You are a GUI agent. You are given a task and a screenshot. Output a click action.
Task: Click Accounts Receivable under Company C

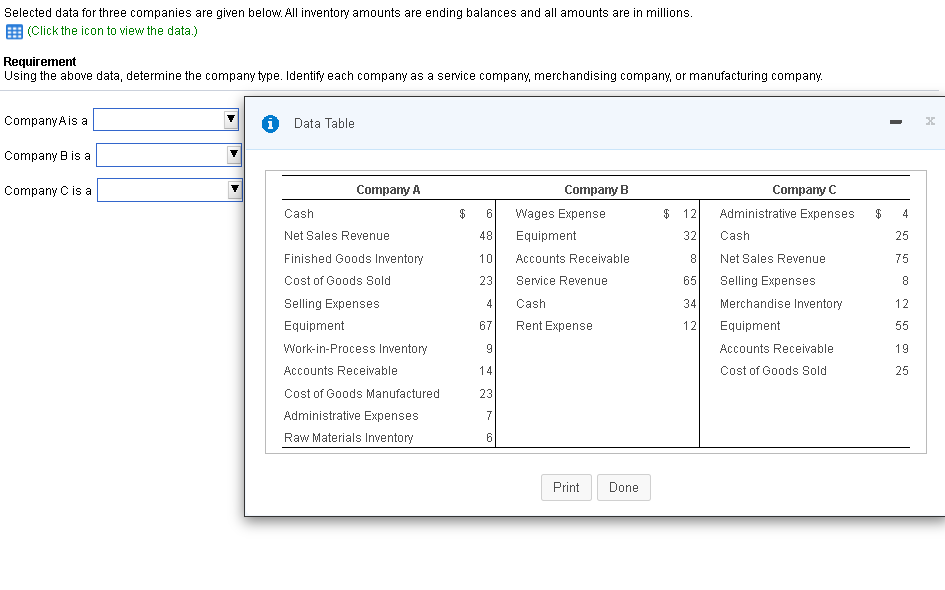pyautogui.click(x=776, y=348)
